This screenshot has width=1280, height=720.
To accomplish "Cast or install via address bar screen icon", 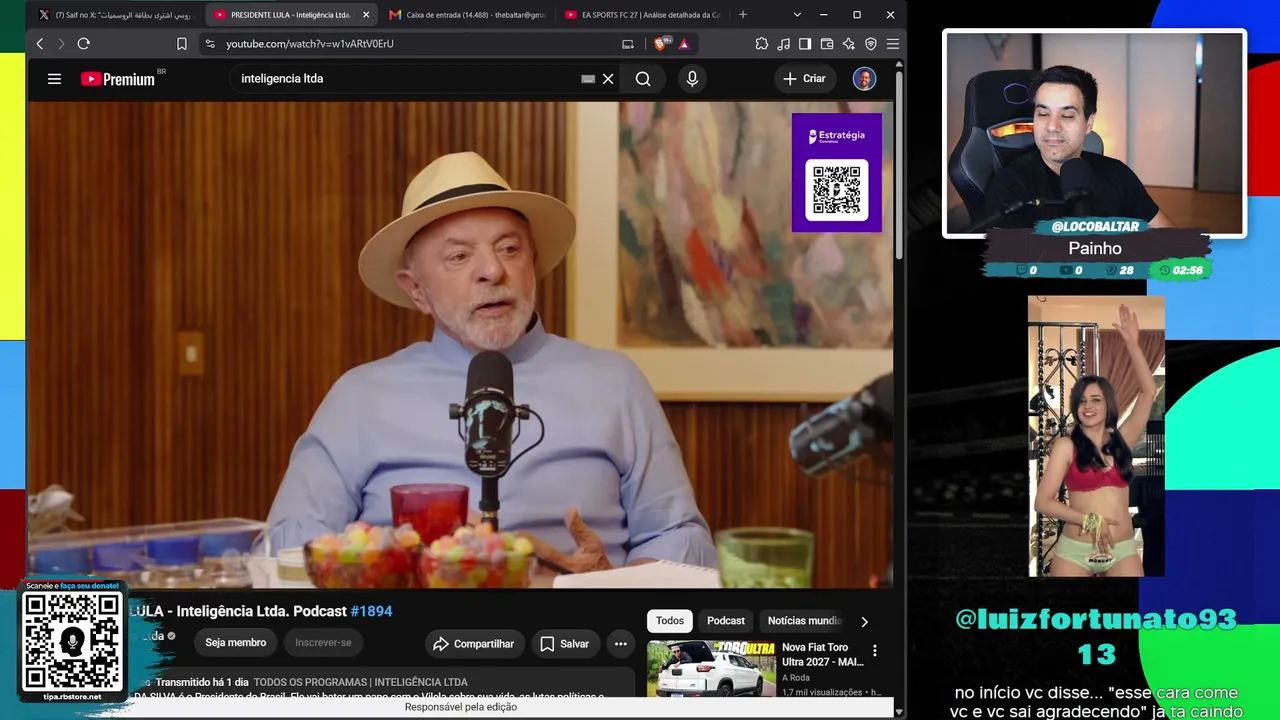I will coord(628,44).
